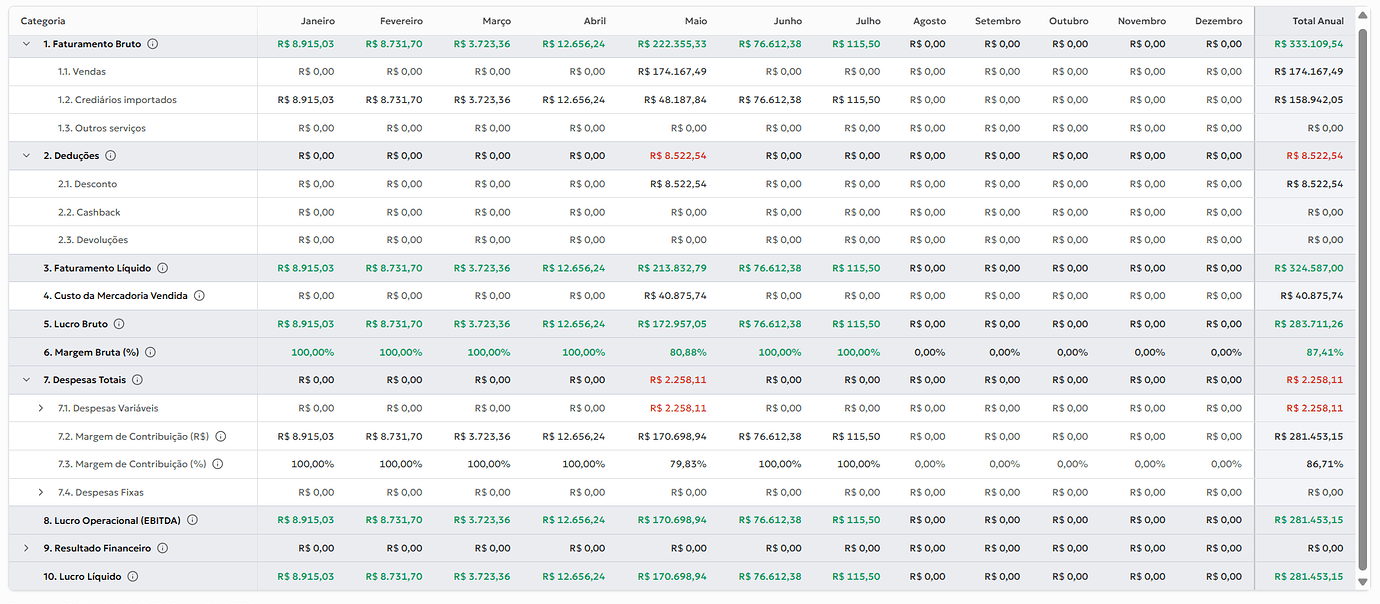
Task: Expand the Resultado Financeiro section
Action: click(26, 548)
